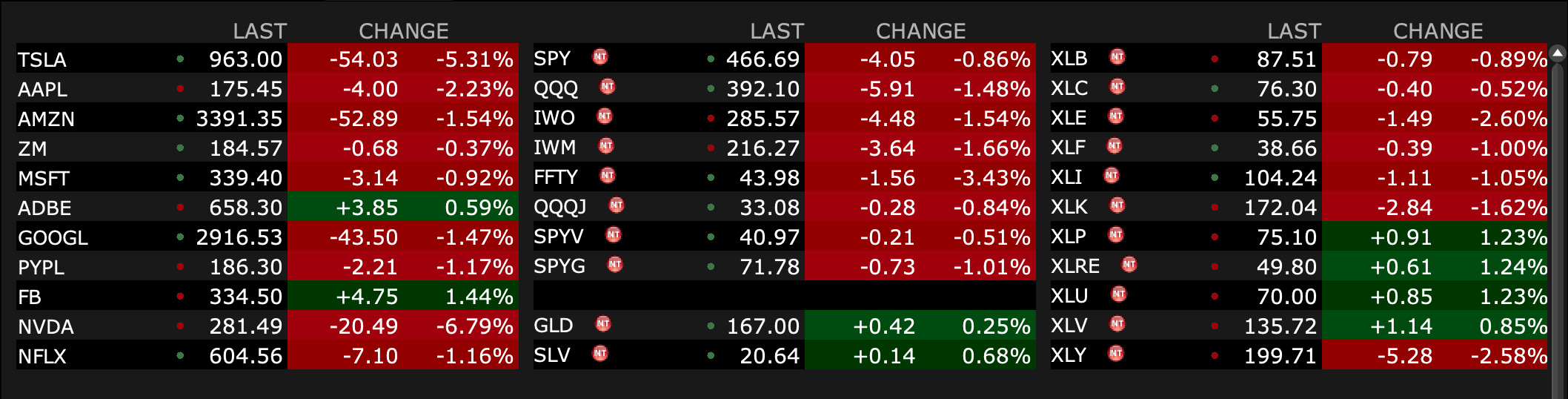The image size is (1568, 399).
Task: Select the NVDA ticker symbol
Action: click(46, 326)
